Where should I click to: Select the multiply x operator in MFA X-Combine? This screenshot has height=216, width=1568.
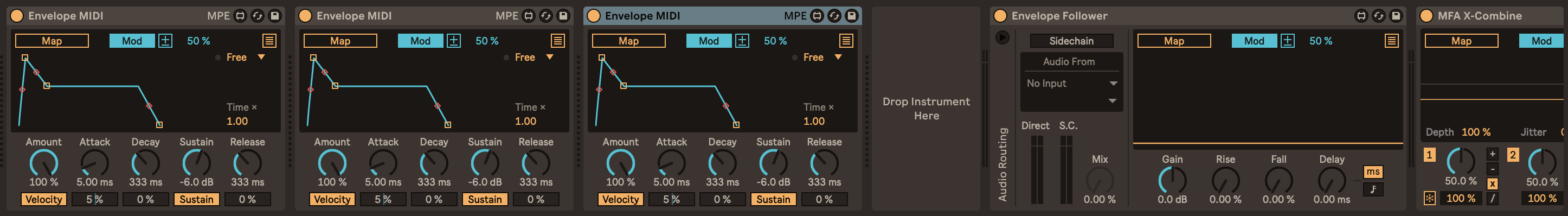point(1493,184)
